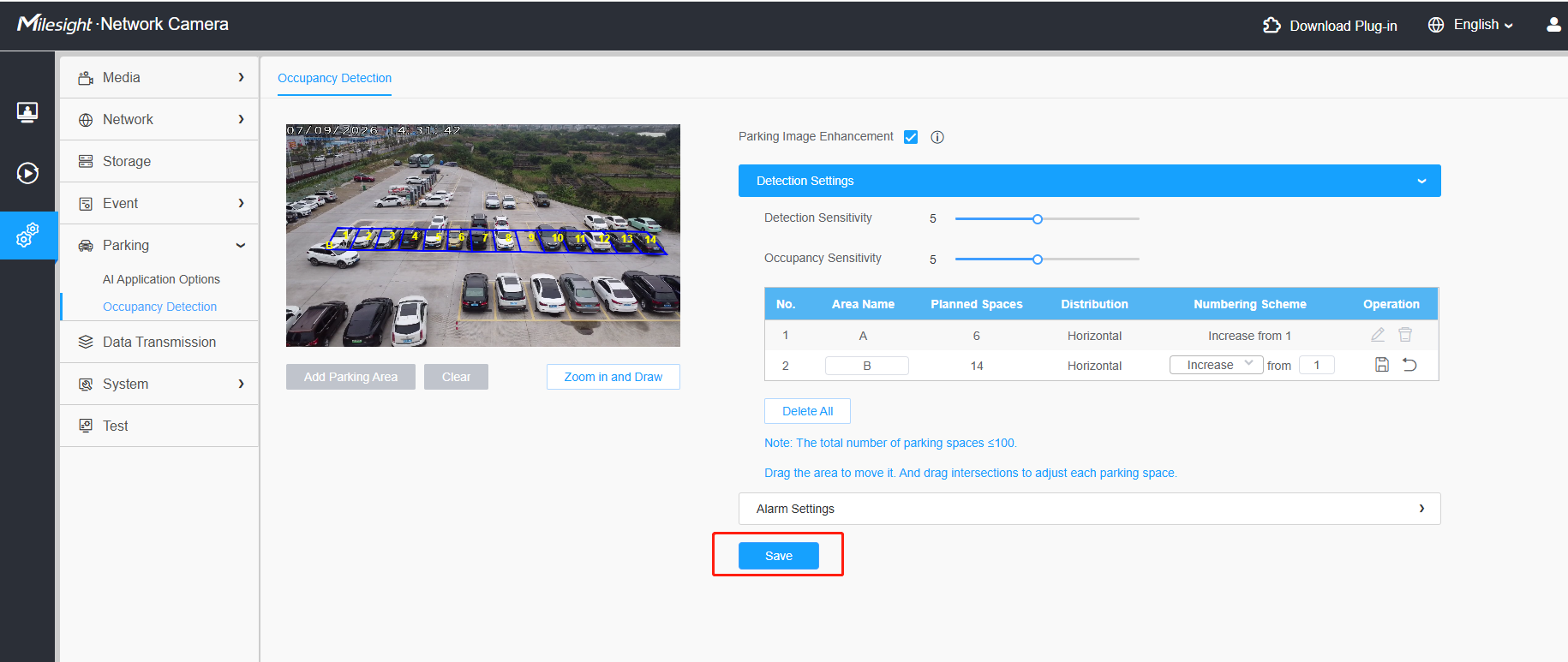The image size is (1568, 662).
Task: Click the Detection Sensitivity slider handle
Action: tap(1037, 219)
